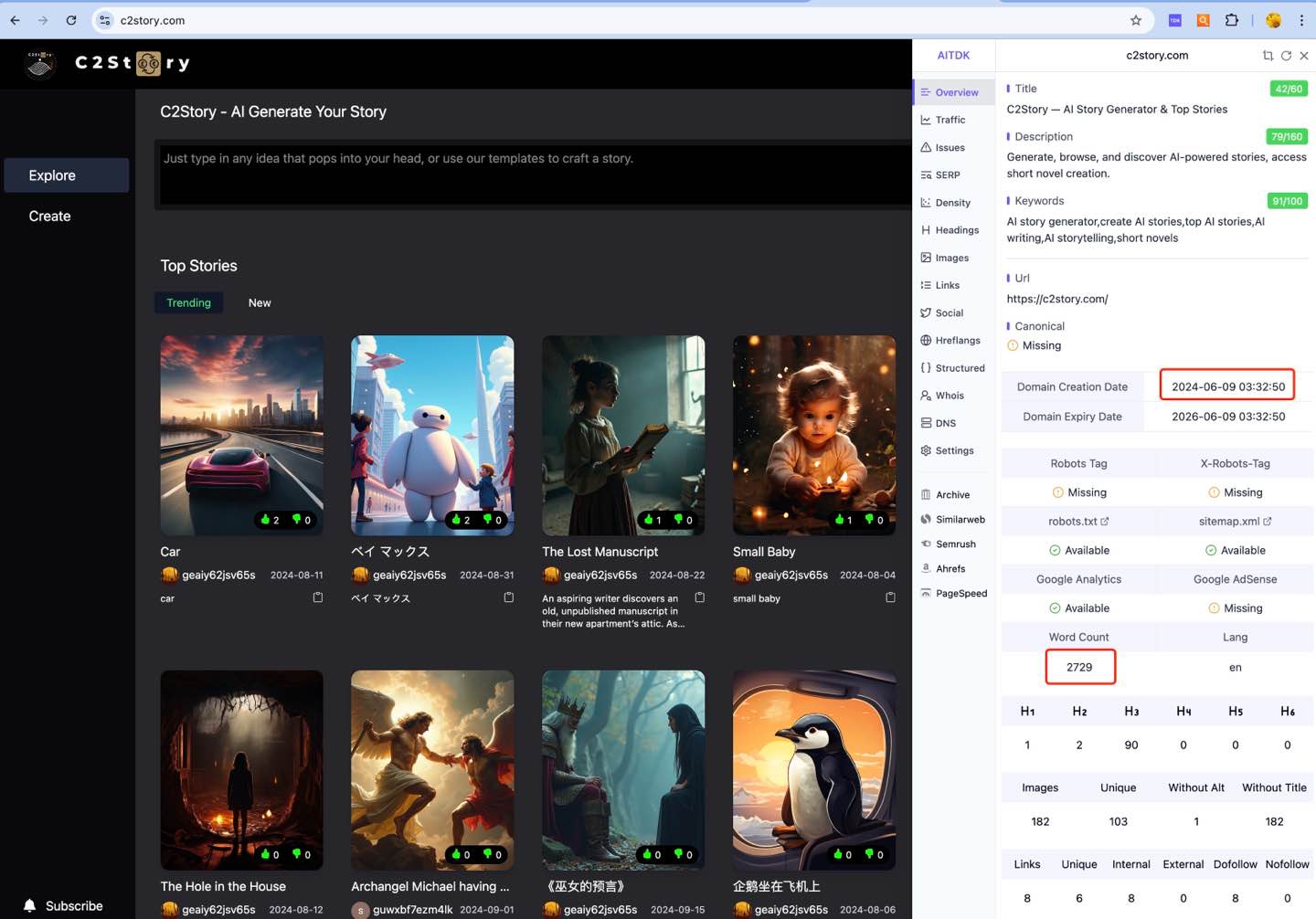Go to the Explore page
The image size is (1316, 919).
click(x=67, y=175)
